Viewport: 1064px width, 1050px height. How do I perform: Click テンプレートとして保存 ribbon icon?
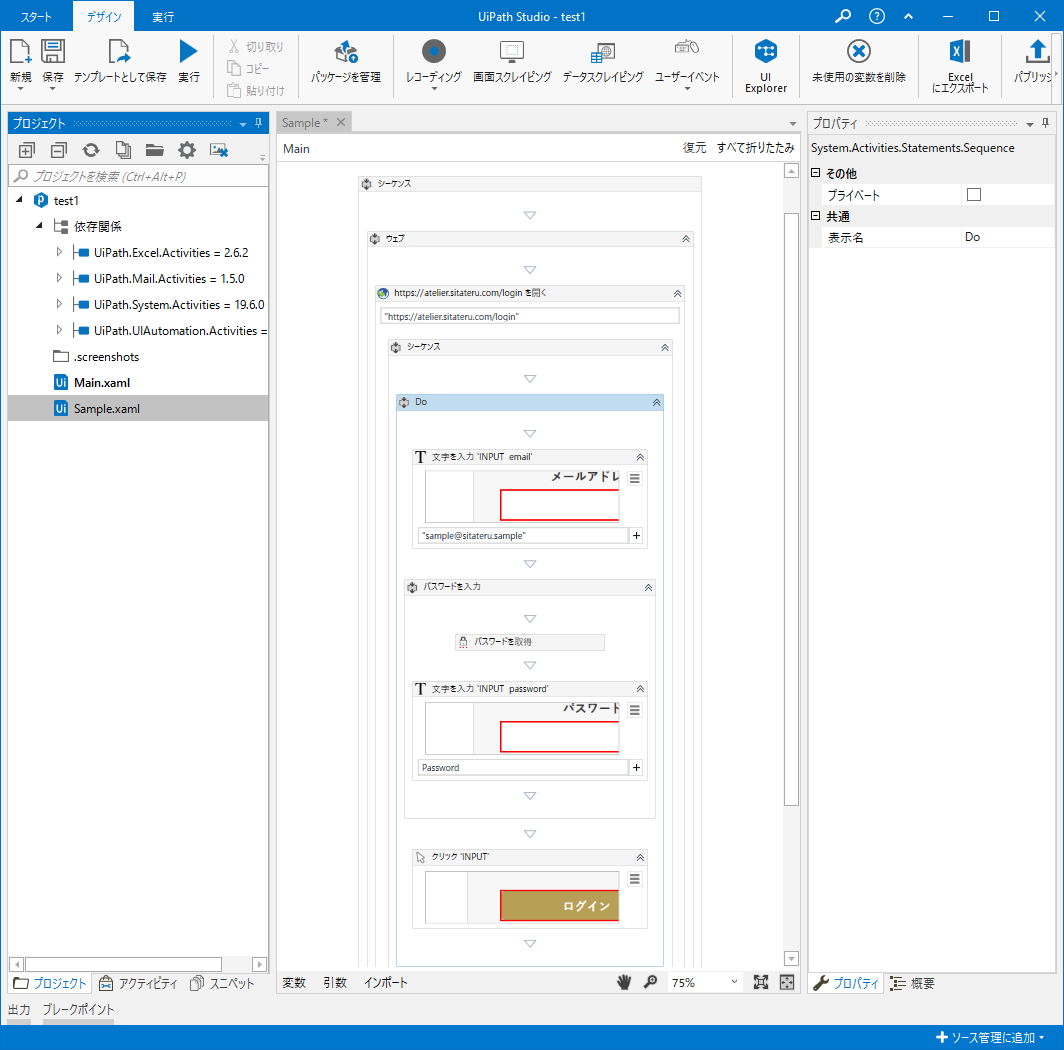point(119,52)
